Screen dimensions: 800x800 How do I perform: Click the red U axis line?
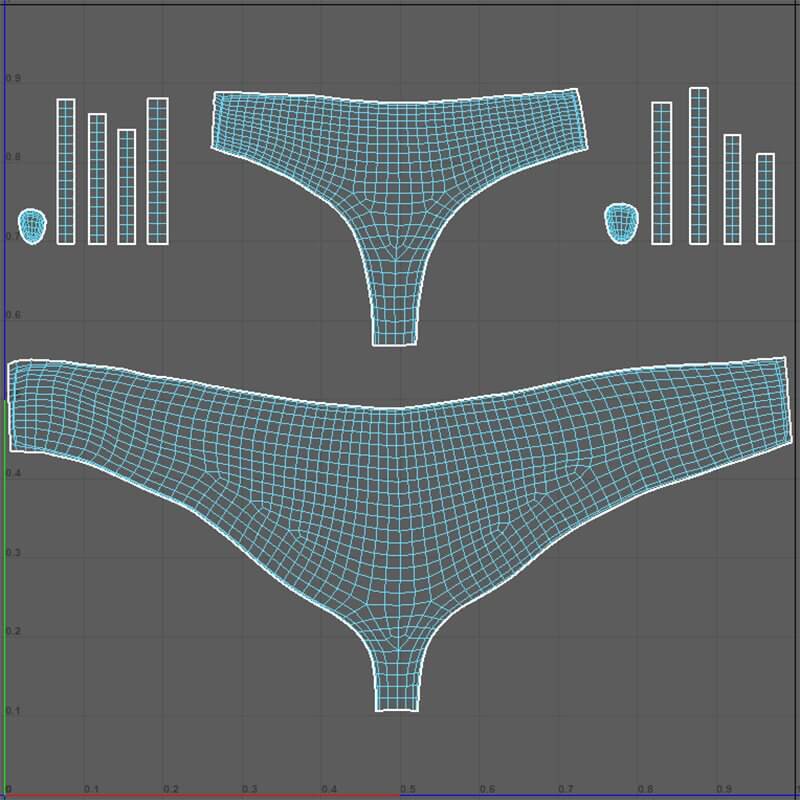pyautogui.click(x=200, y=796)
